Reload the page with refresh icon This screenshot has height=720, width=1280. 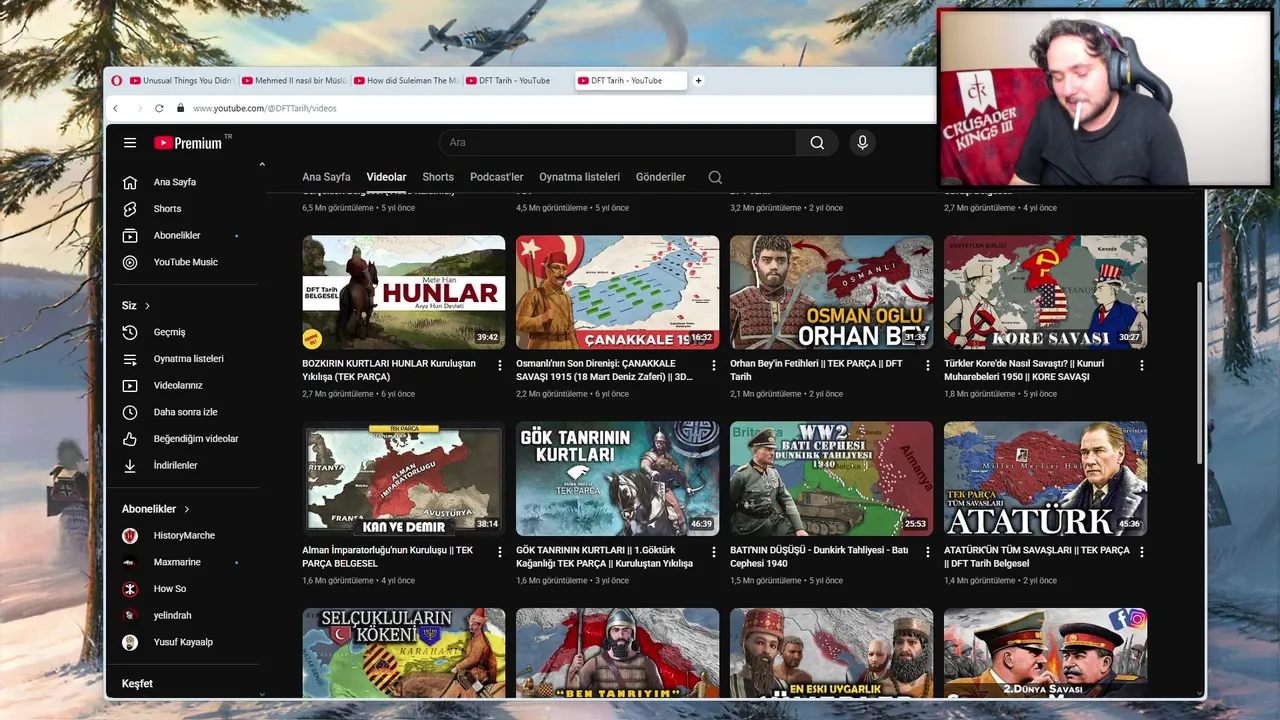click(158, 108)
